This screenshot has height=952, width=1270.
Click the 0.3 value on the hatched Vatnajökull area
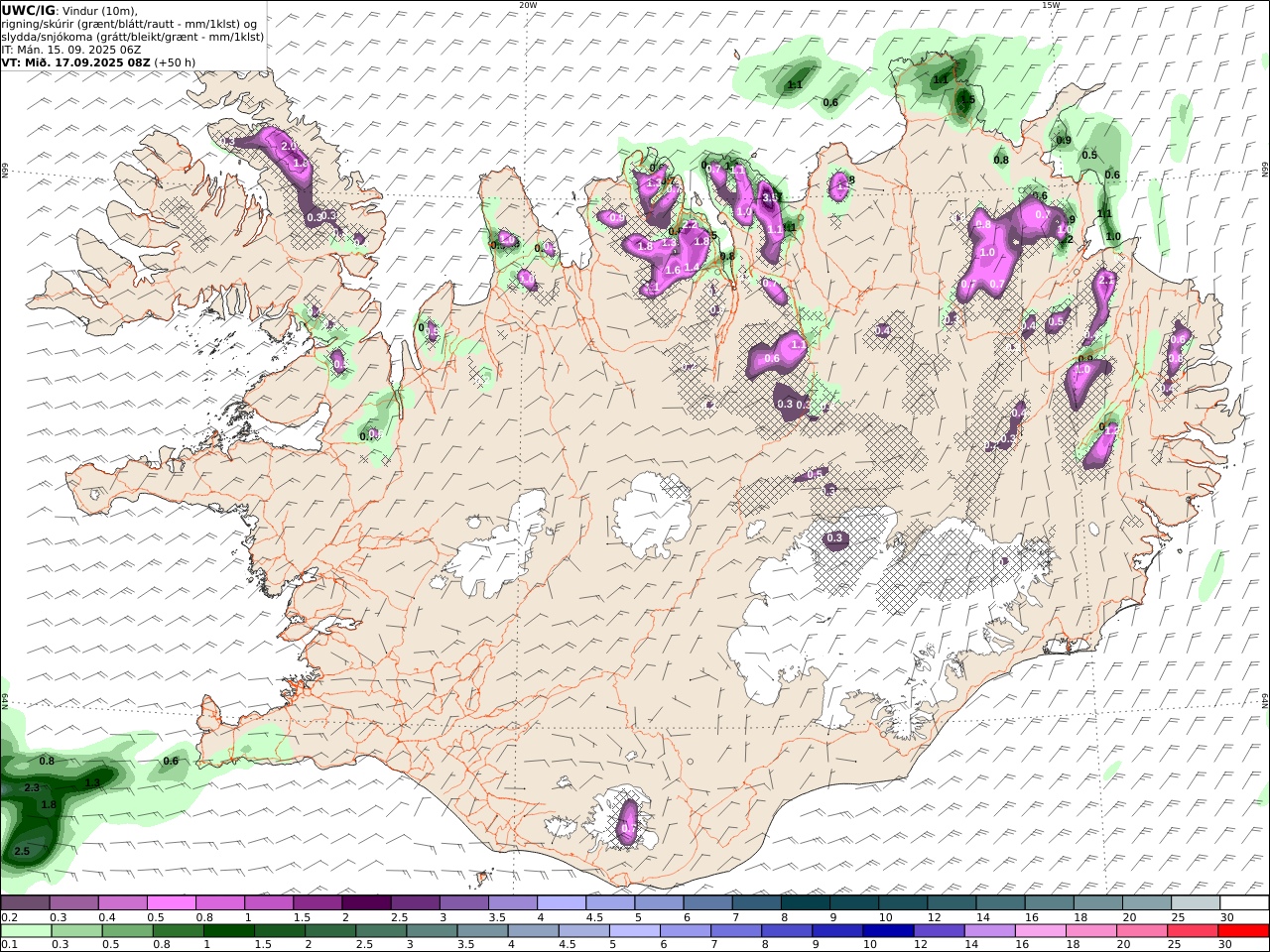[x=834, y=538]
